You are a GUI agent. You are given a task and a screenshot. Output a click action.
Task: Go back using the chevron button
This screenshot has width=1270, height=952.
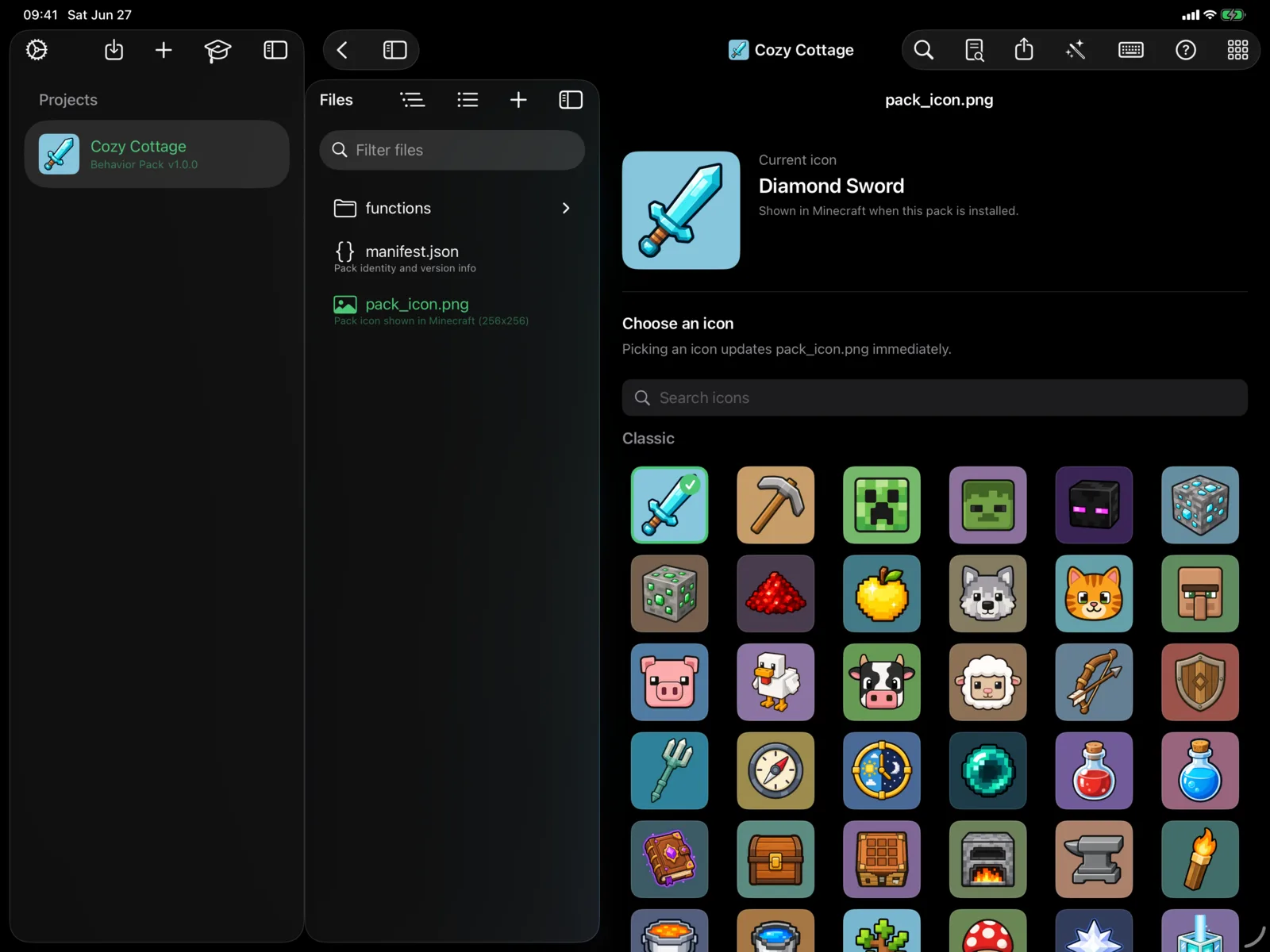pos(342,50)
